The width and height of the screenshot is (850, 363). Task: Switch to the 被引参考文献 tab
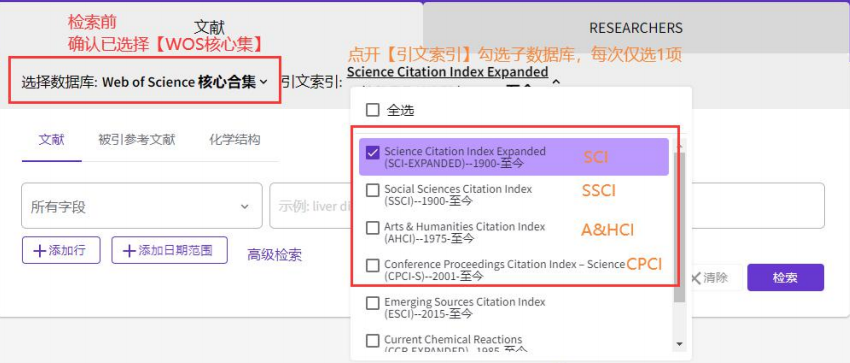tap(137, 140)
